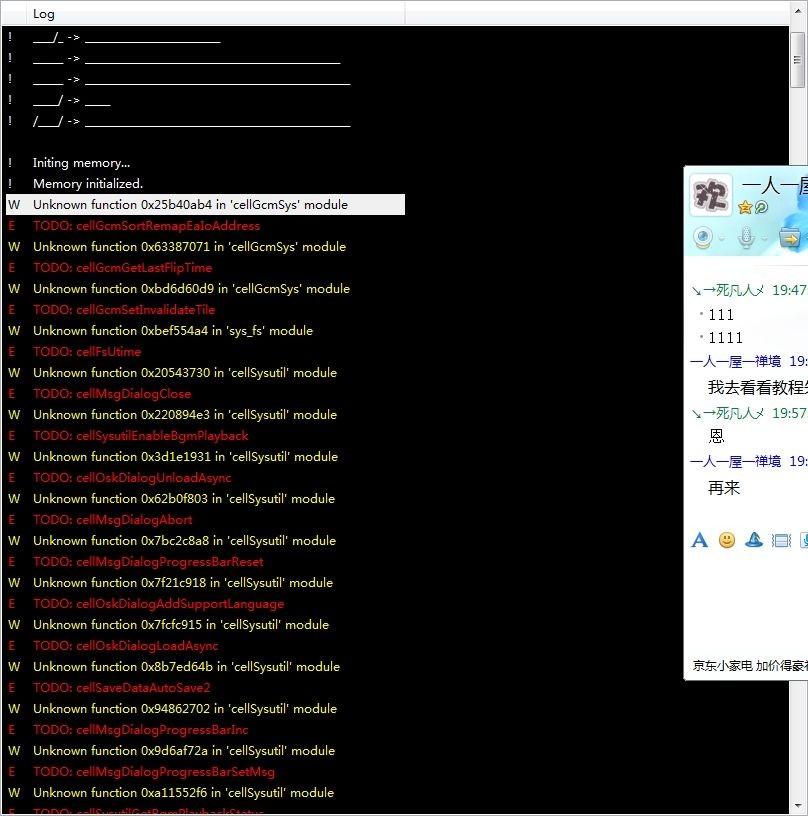Screen dimensions: 808x816
Task: Click the magic hat emoticon icon
Action: click(x=754, y=540)
